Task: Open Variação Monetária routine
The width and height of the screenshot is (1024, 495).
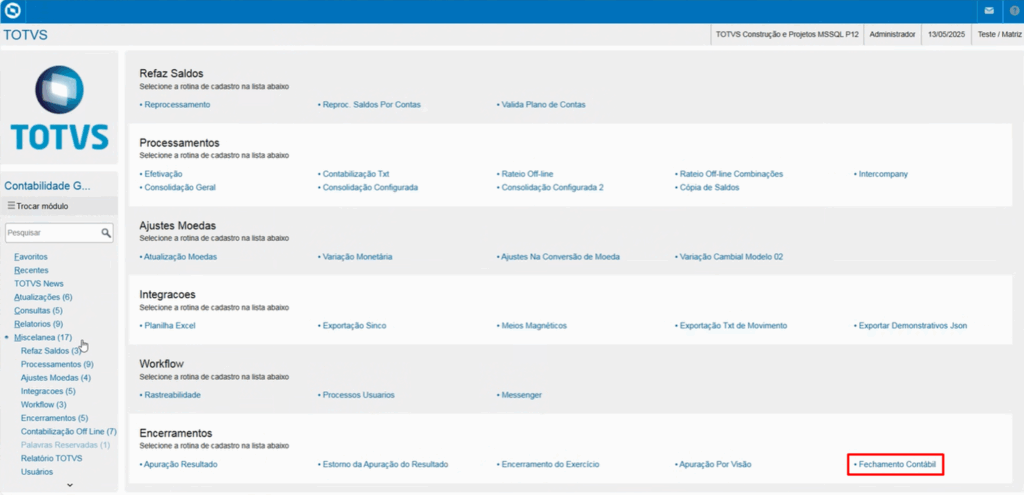Action: [x=357, y=257]
